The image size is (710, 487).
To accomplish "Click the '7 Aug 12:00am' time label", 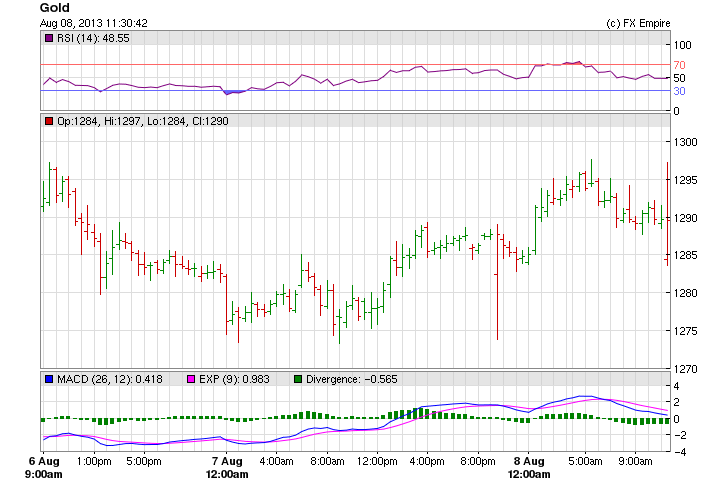I will click(x=227, y=468).
